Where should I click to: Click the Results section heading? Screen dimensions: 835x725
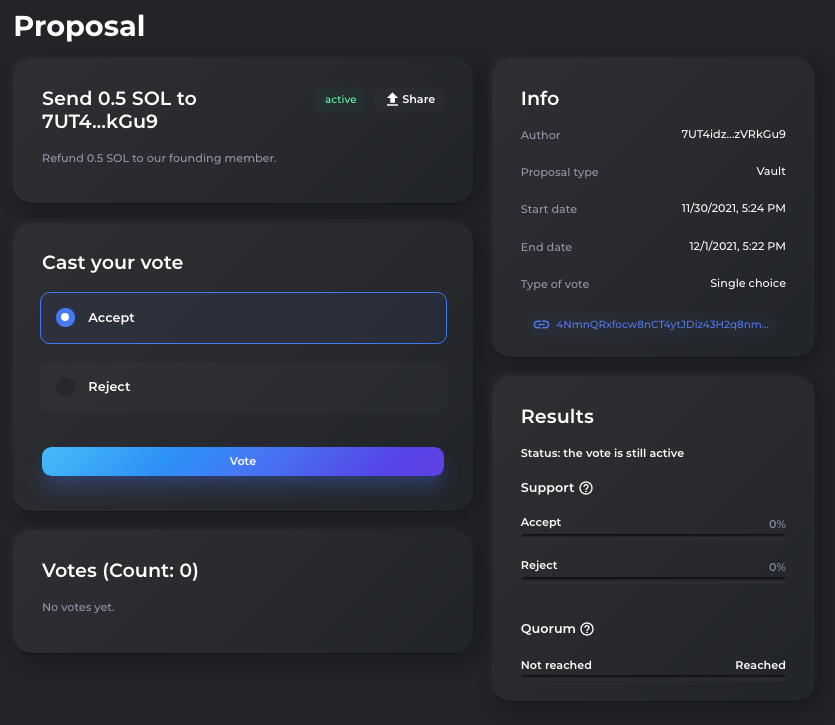point(557,417)
